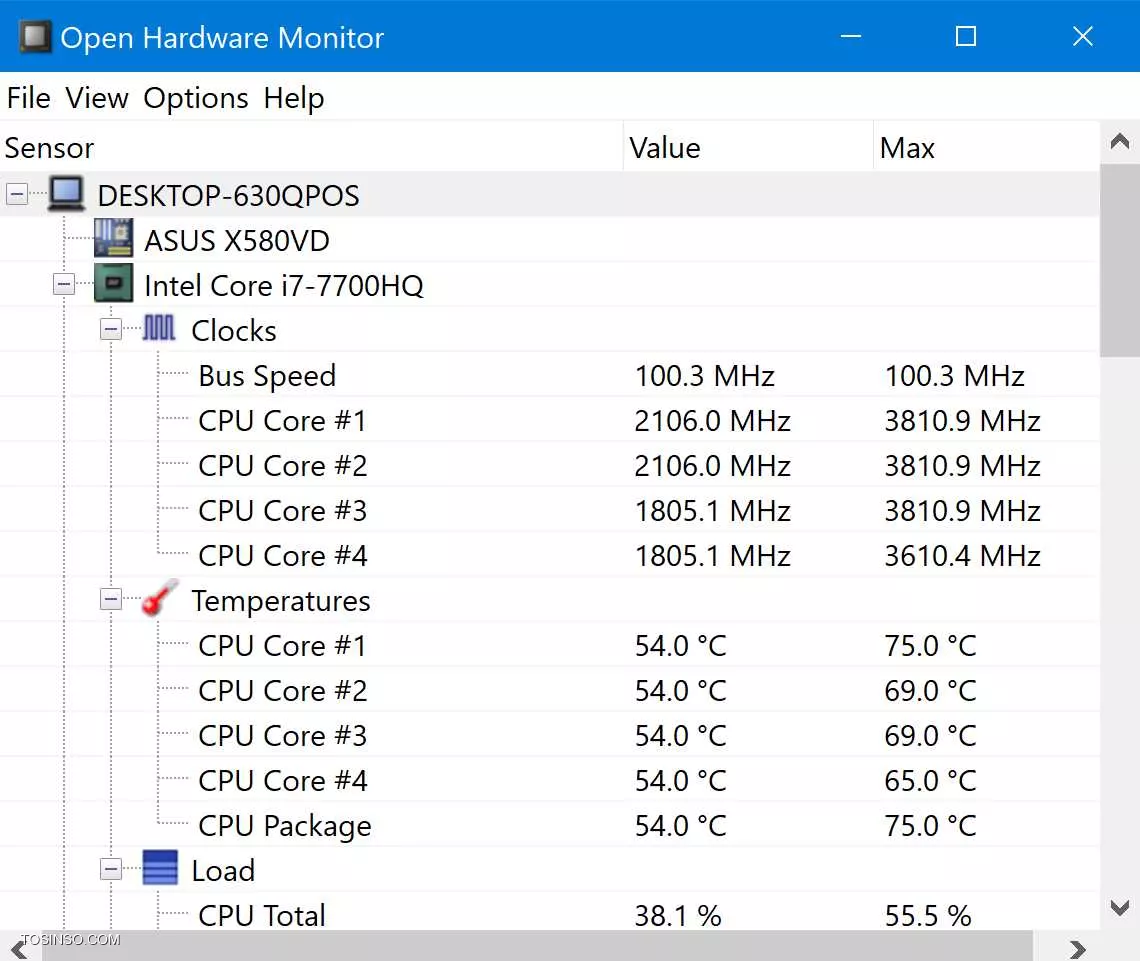Viewport: 1140px width, 961px height.
Task: Select CPU Core #4 under Temperatures
Action: (550, 781)
